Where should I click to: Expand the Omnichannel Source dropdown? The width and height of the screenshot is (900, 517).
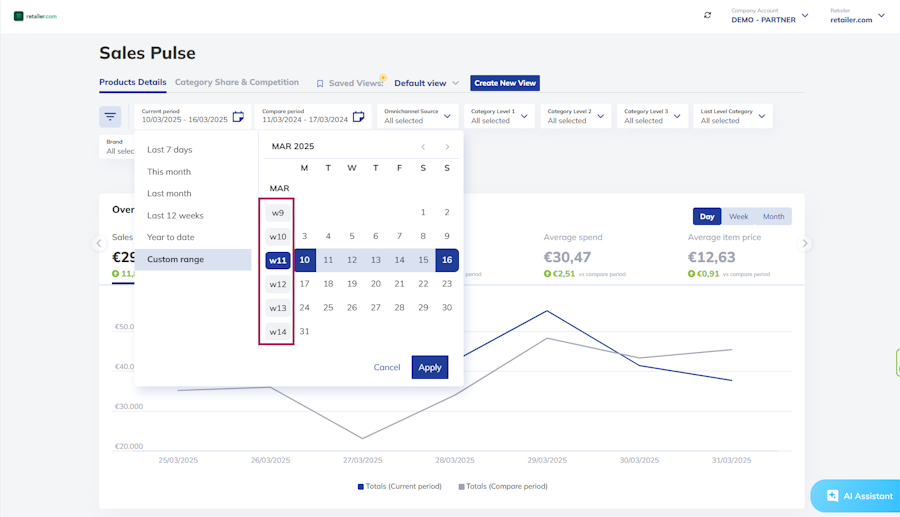[417, 116]
